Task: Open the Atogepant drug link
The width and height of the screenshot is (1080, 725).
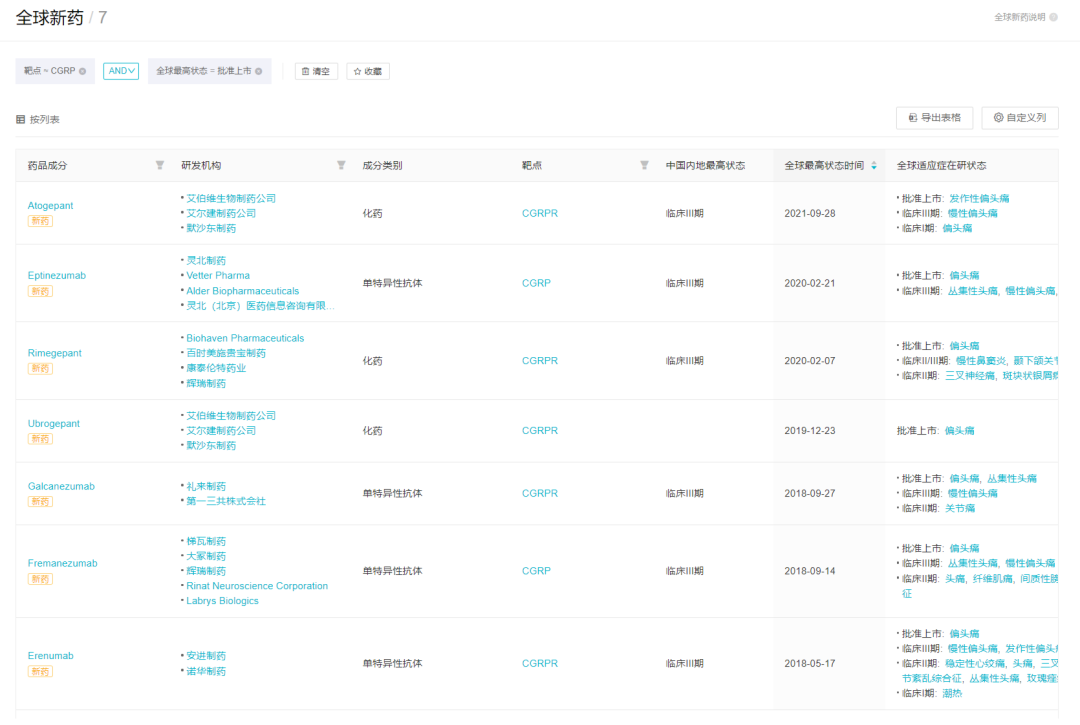Action: [x=50, y=206]
